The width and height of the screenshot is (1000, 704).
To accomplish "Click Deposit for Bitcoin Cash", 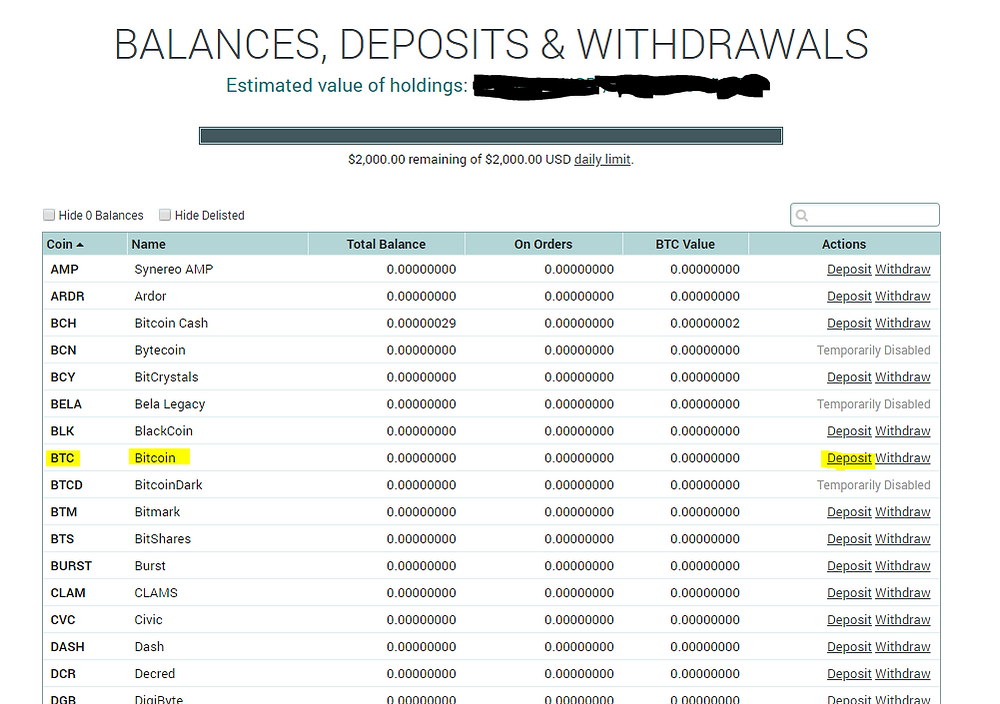I will [849, 323].
